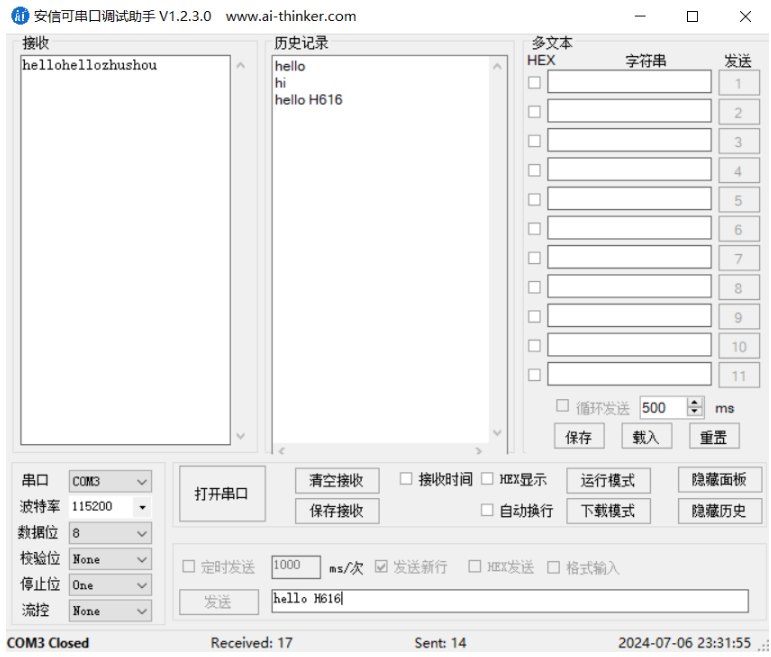
Task: Click COM3 Closed status text
Action: tap(48, 643)
